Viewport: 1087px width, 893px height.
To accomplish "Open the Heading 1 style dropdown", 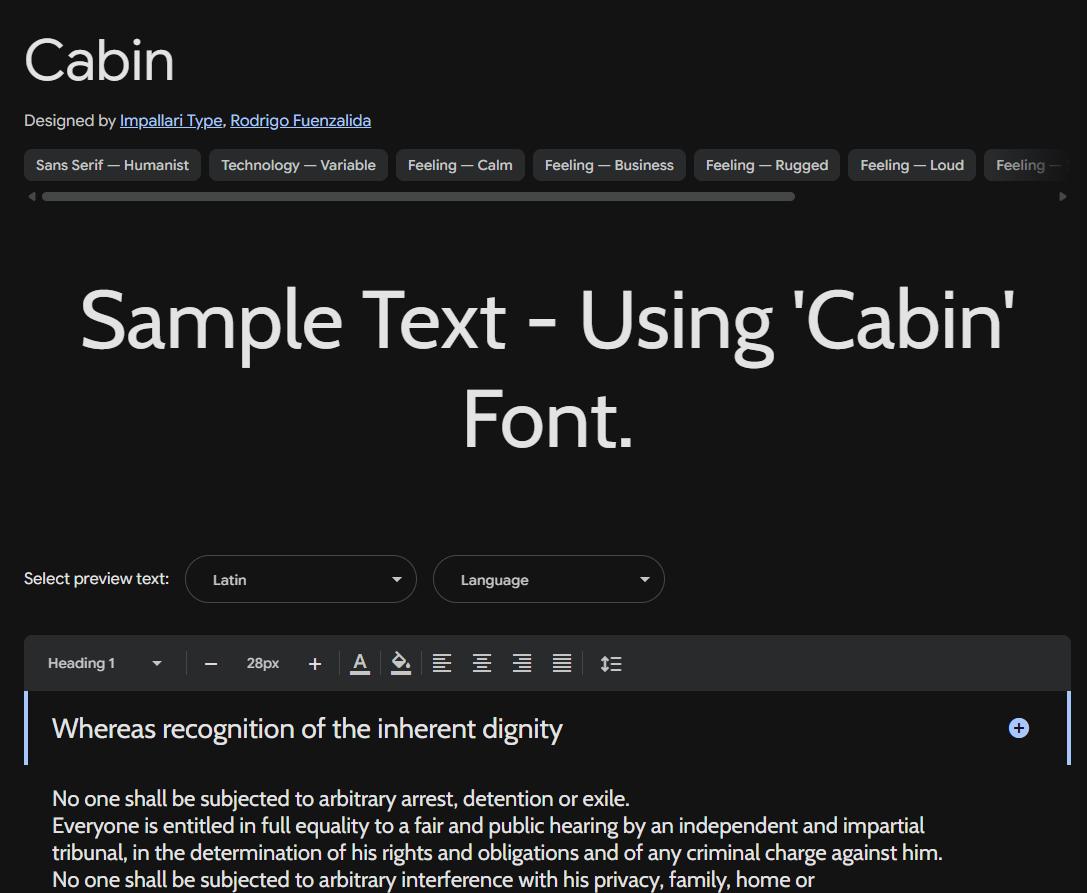I will tap(105, 664).
